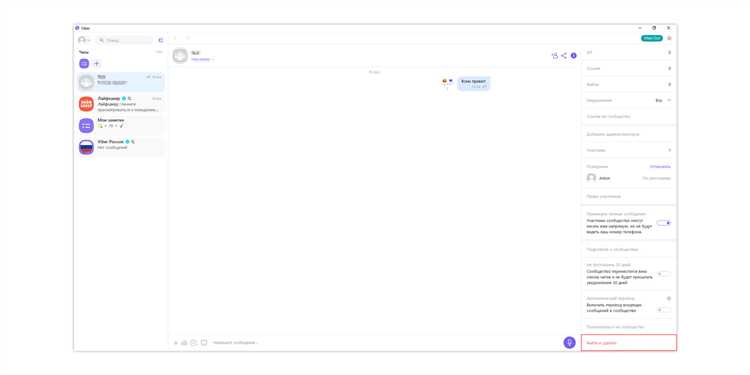Select the purple chats filter icon
Image resolution: width=750 pixels, height=375 pixels.
coord(84,63)
